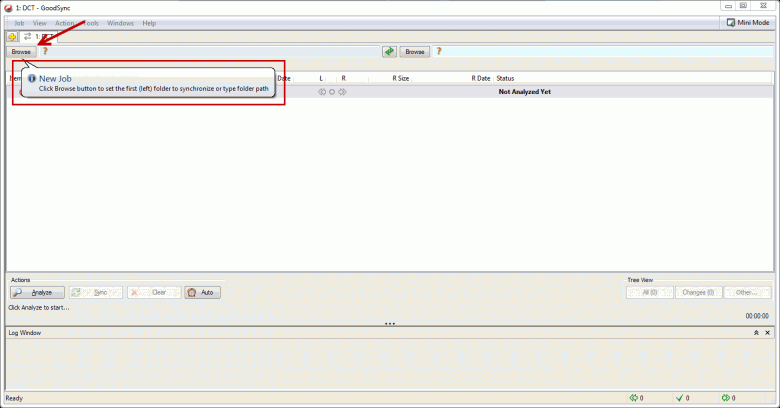Open the Job menu

pyautogui.click(x=19, y=23)
